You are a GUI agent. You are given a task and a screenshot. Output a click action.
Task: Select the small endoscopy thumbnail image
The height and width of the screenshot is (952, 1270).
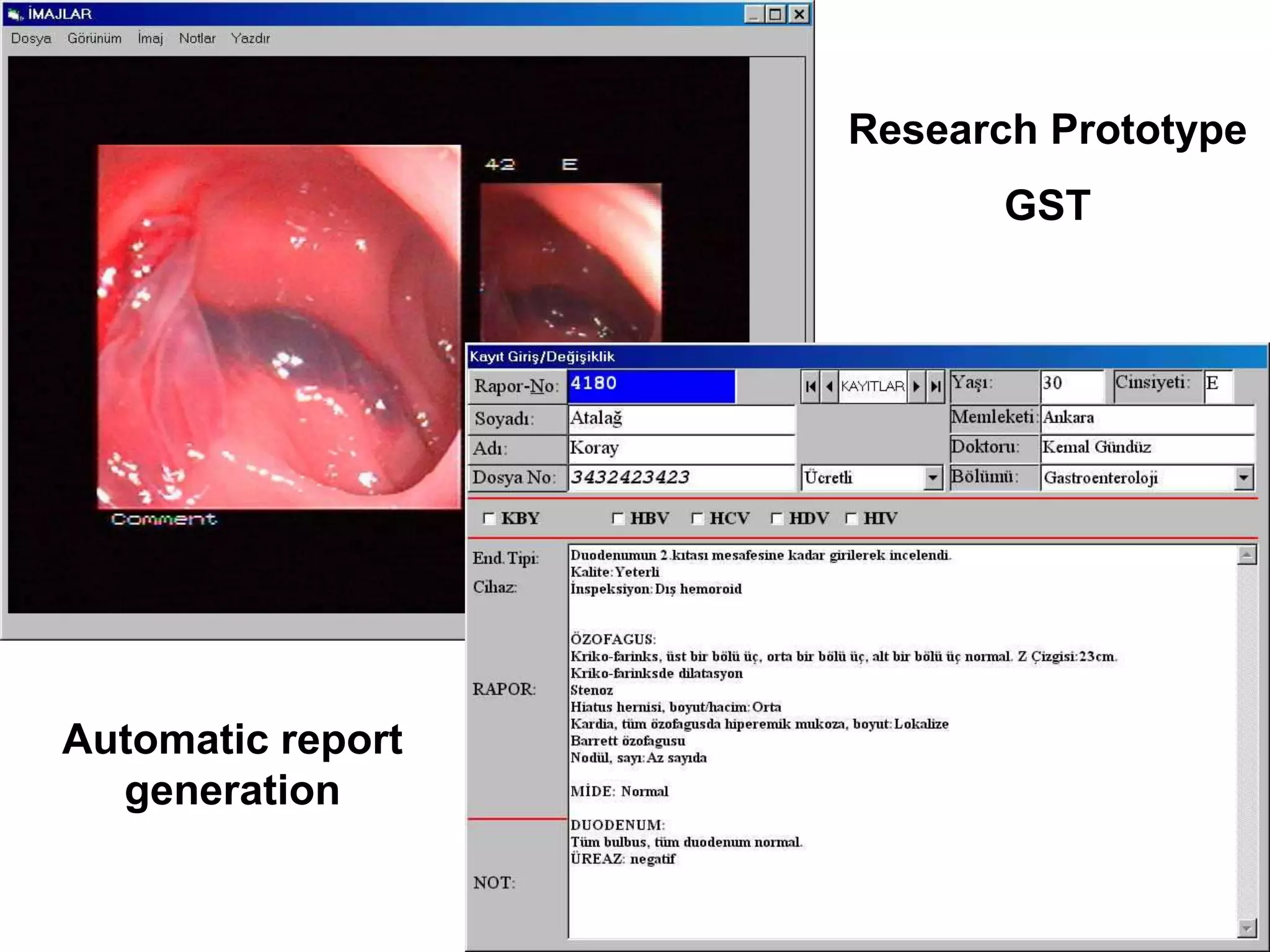pos(571,262)
